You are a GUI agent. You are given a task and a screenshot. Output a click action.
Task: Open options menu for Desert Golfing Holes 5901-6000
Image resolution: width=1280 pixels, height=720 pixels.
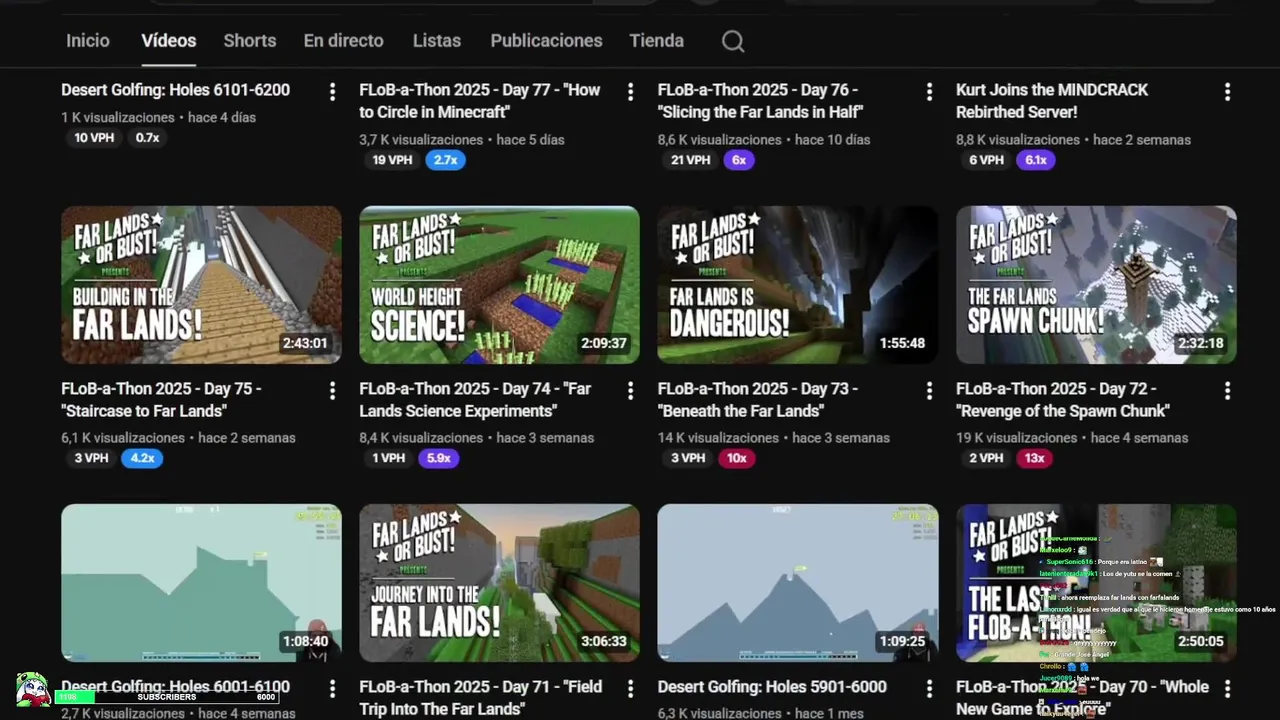click(x=929, y=689)
